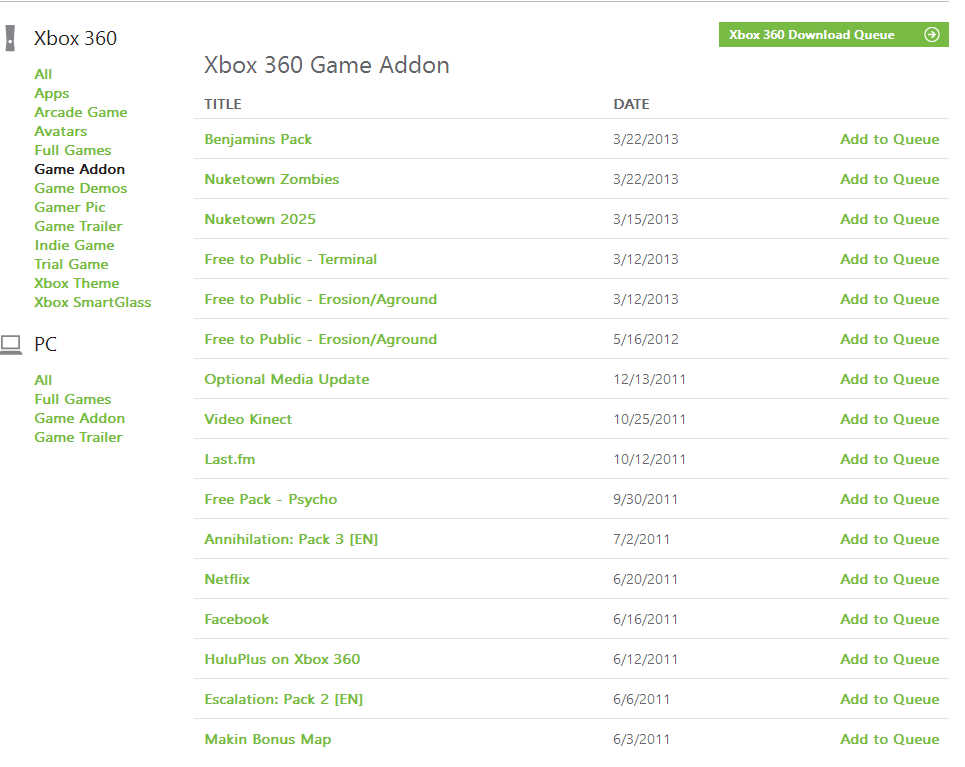Click the 6/20/2011 date cell
This screenshot has height=767, width=965.
click(645, 580)
